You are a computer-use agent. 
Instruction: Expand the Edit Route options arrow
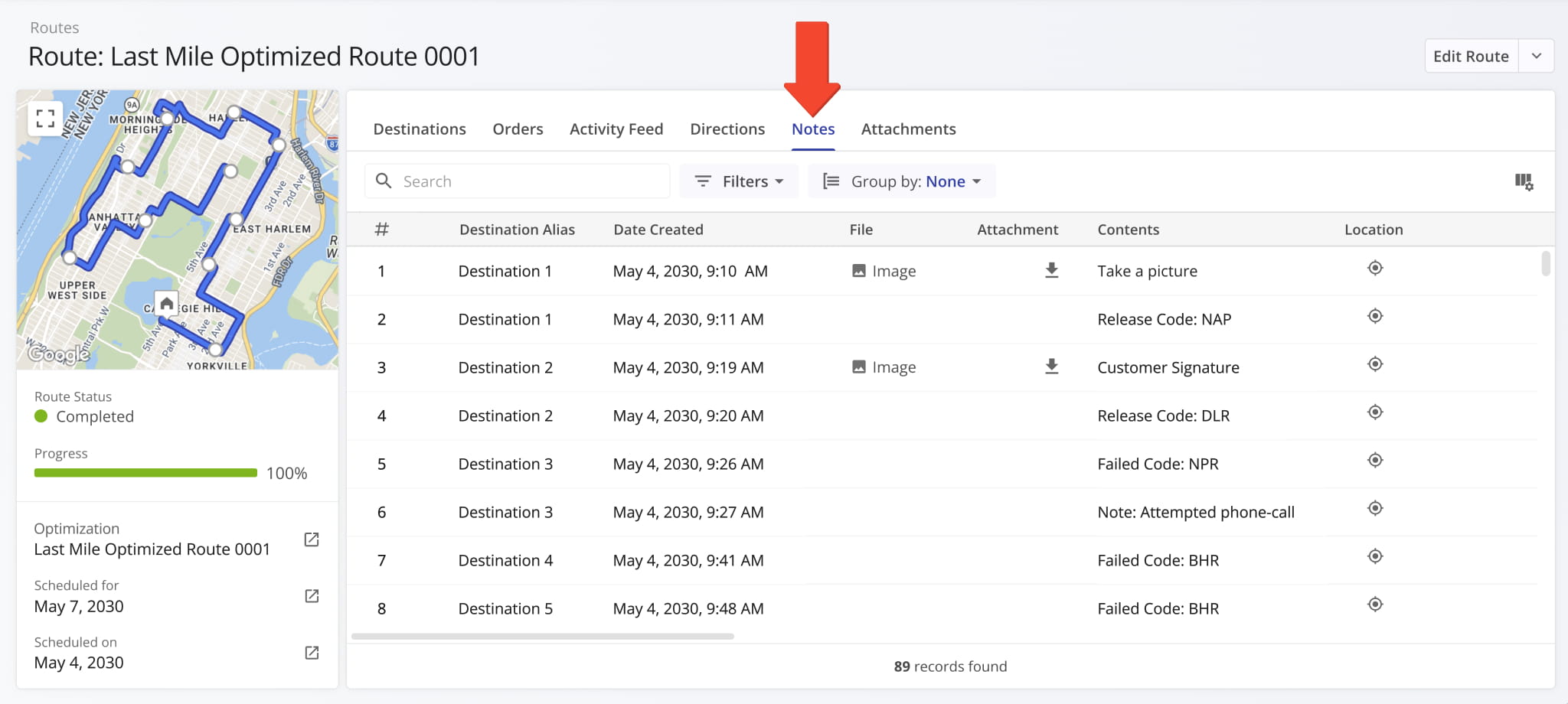coord(1536,56)
